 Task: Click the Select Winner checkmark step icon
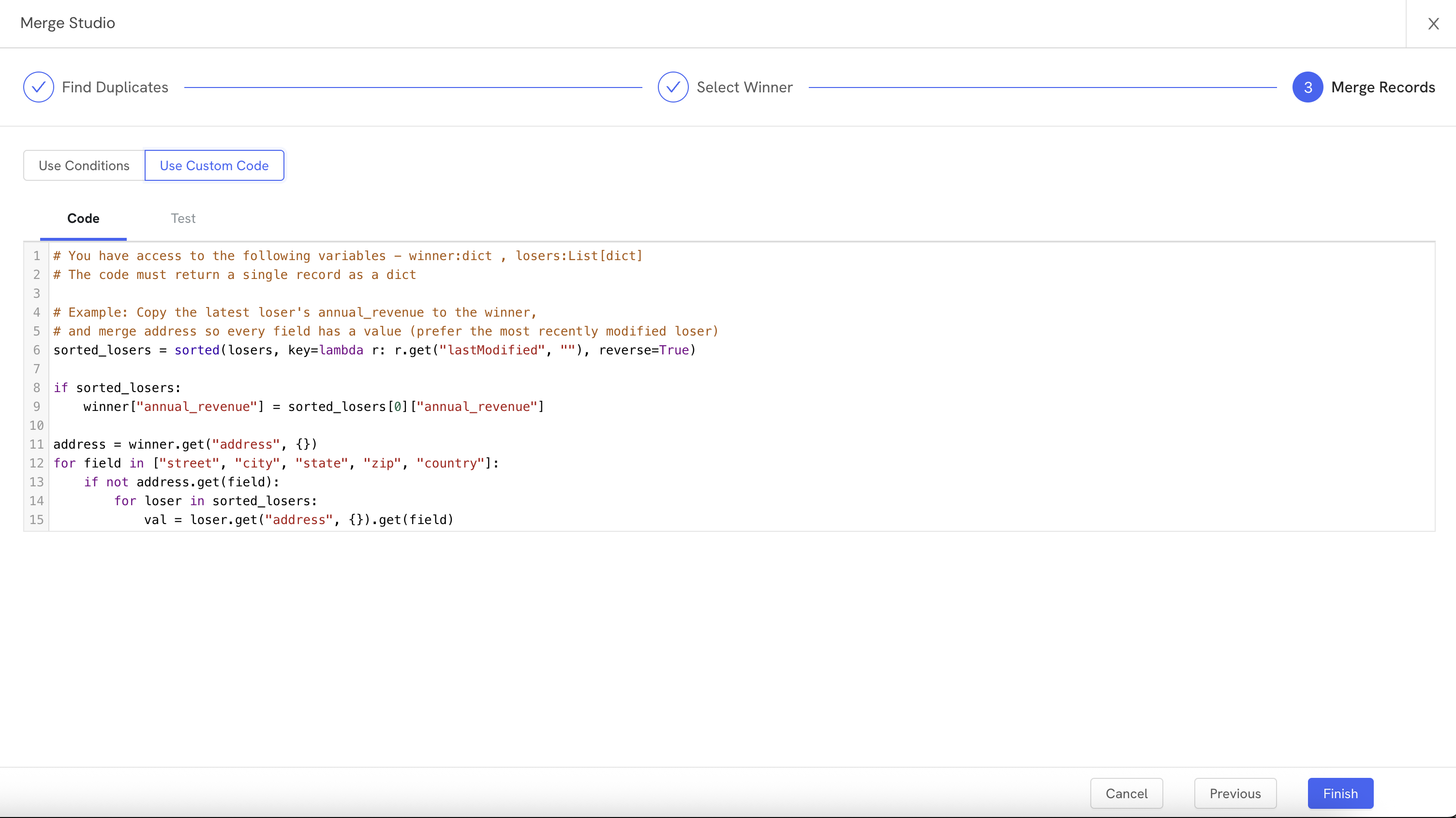[673, 87]
